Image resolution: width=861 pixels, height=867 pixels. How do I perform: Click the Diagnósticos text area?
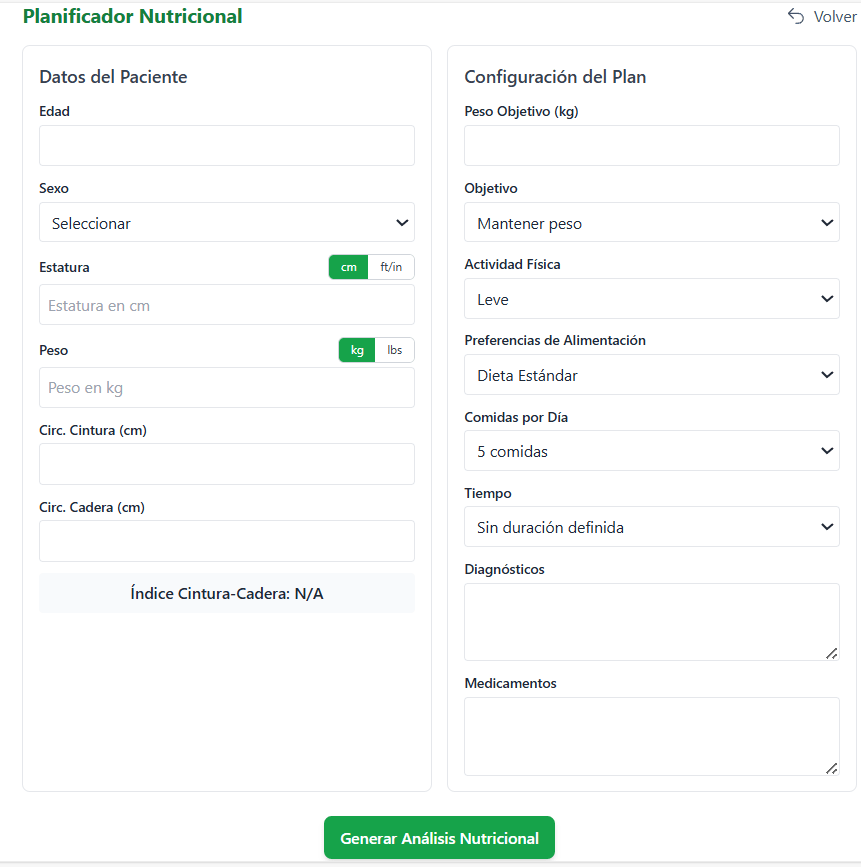click(652, 622)
